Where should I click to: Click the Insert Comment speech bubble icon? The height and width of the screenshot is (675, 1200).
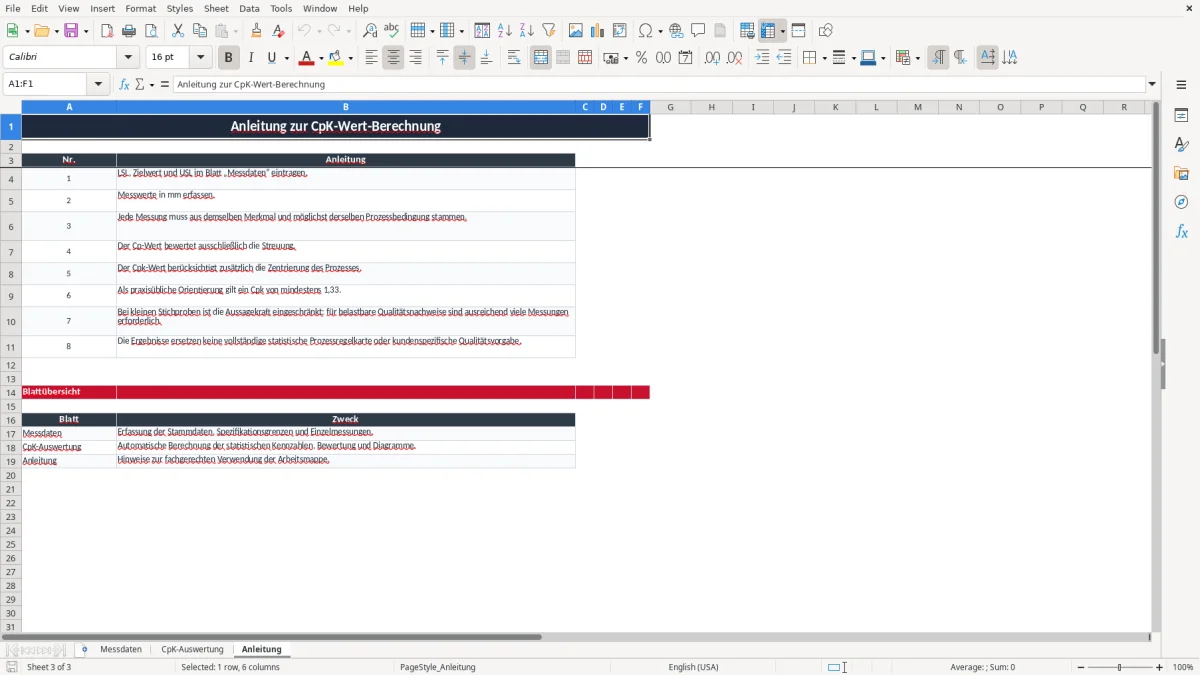pyautogui.click(x=698, y=31)
